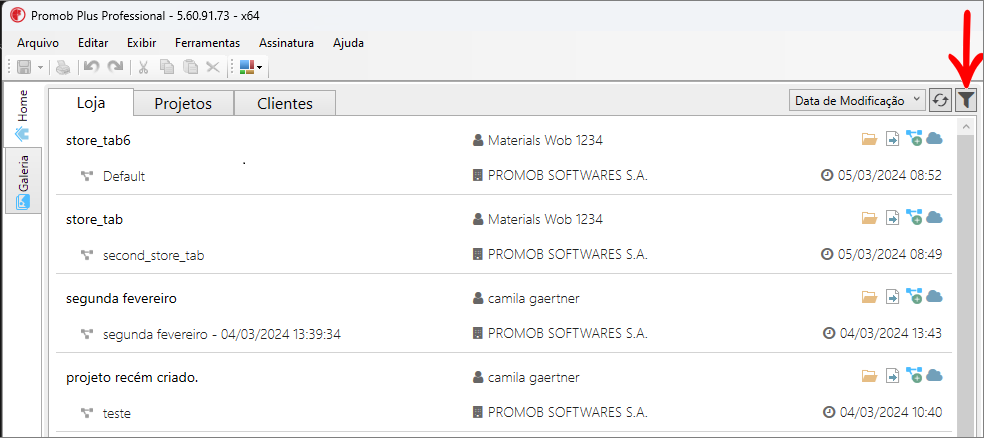
Task: Click PROMOB SOFTWARES S.A. in the Default row
Action: point(567,176)
